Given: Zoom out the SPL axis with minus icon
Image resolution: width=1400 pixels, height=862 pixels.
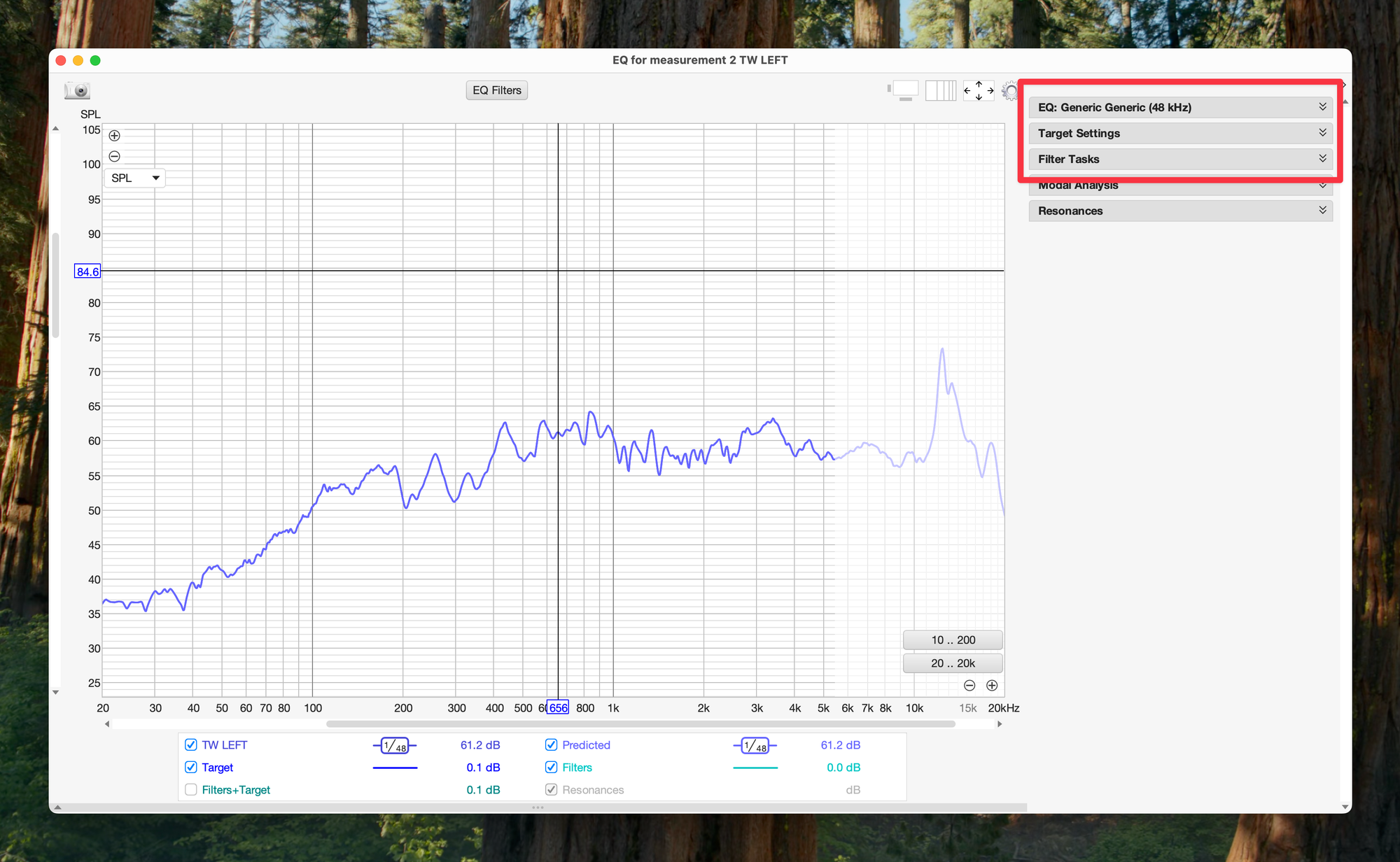Looking at the screenshot, I should pos(115,156).
